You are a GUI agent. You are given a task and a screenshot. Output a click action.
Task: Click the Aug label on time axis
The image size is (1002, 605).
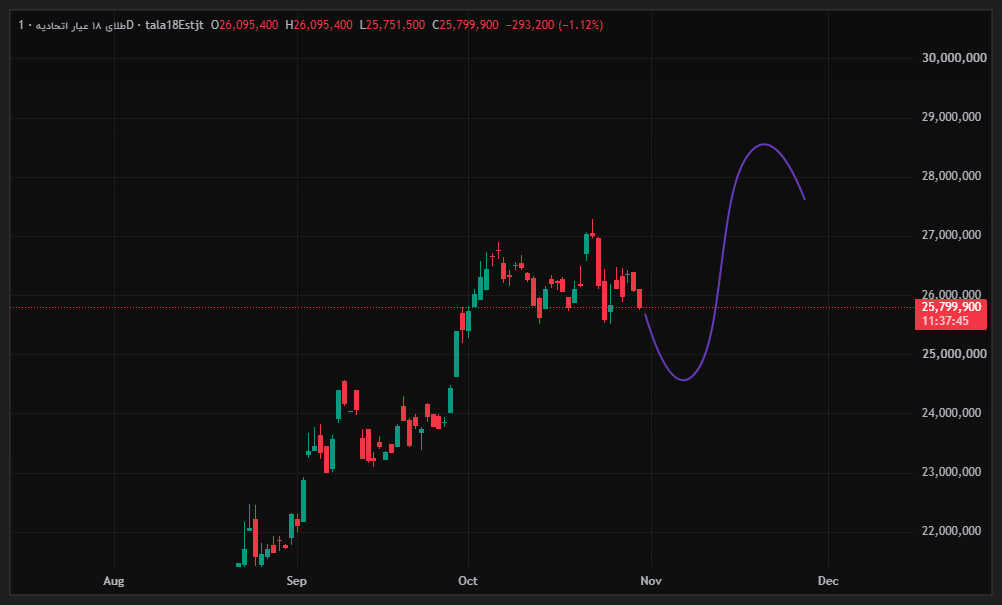click(x=114, y=581)
